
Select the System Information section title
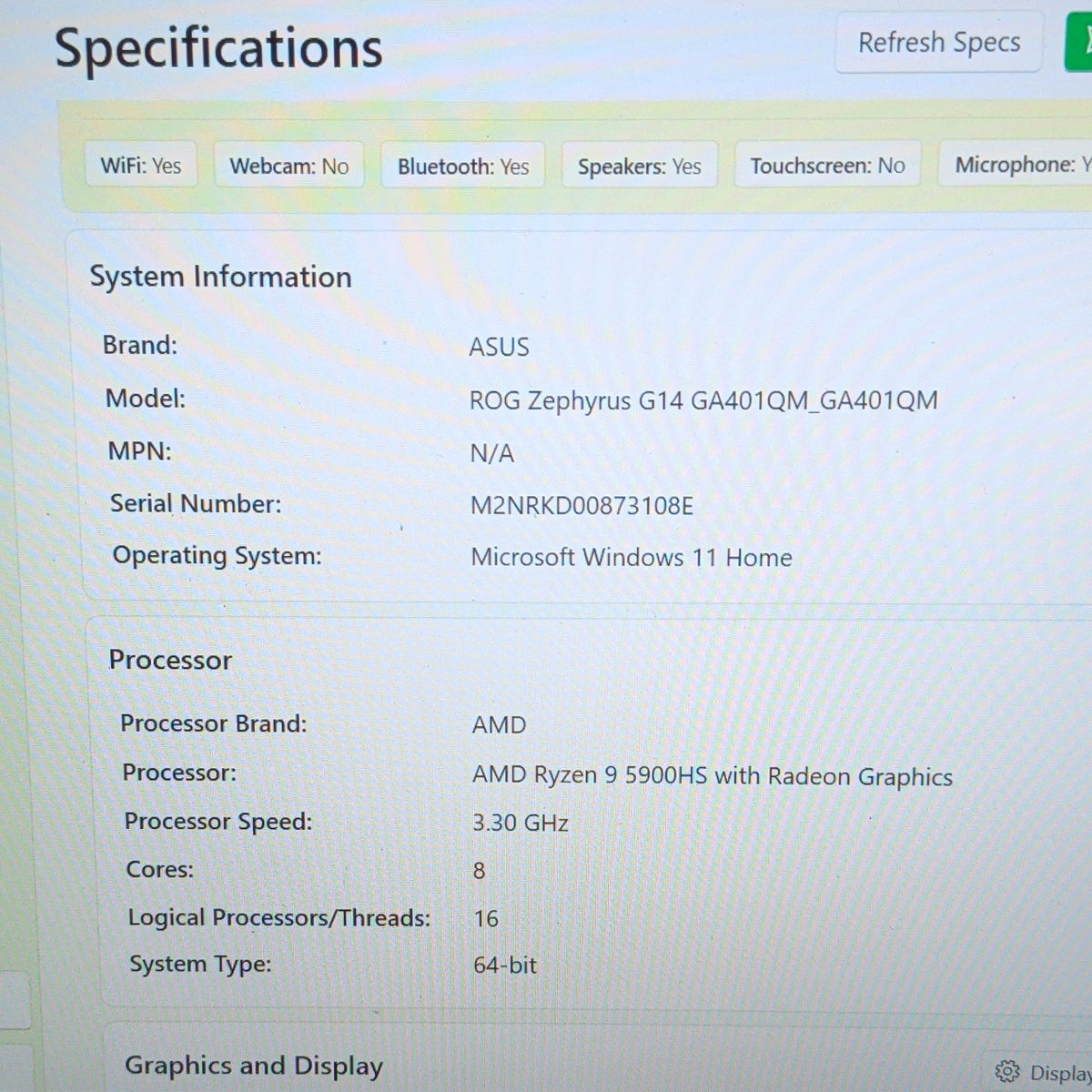click(x=220, y=277)
